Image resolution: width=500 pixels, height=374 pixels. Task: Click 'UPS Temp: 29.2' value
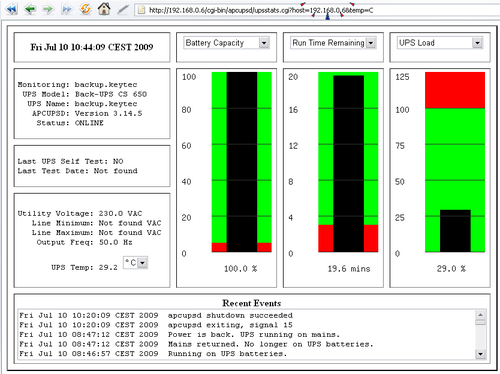click(84, 268)
